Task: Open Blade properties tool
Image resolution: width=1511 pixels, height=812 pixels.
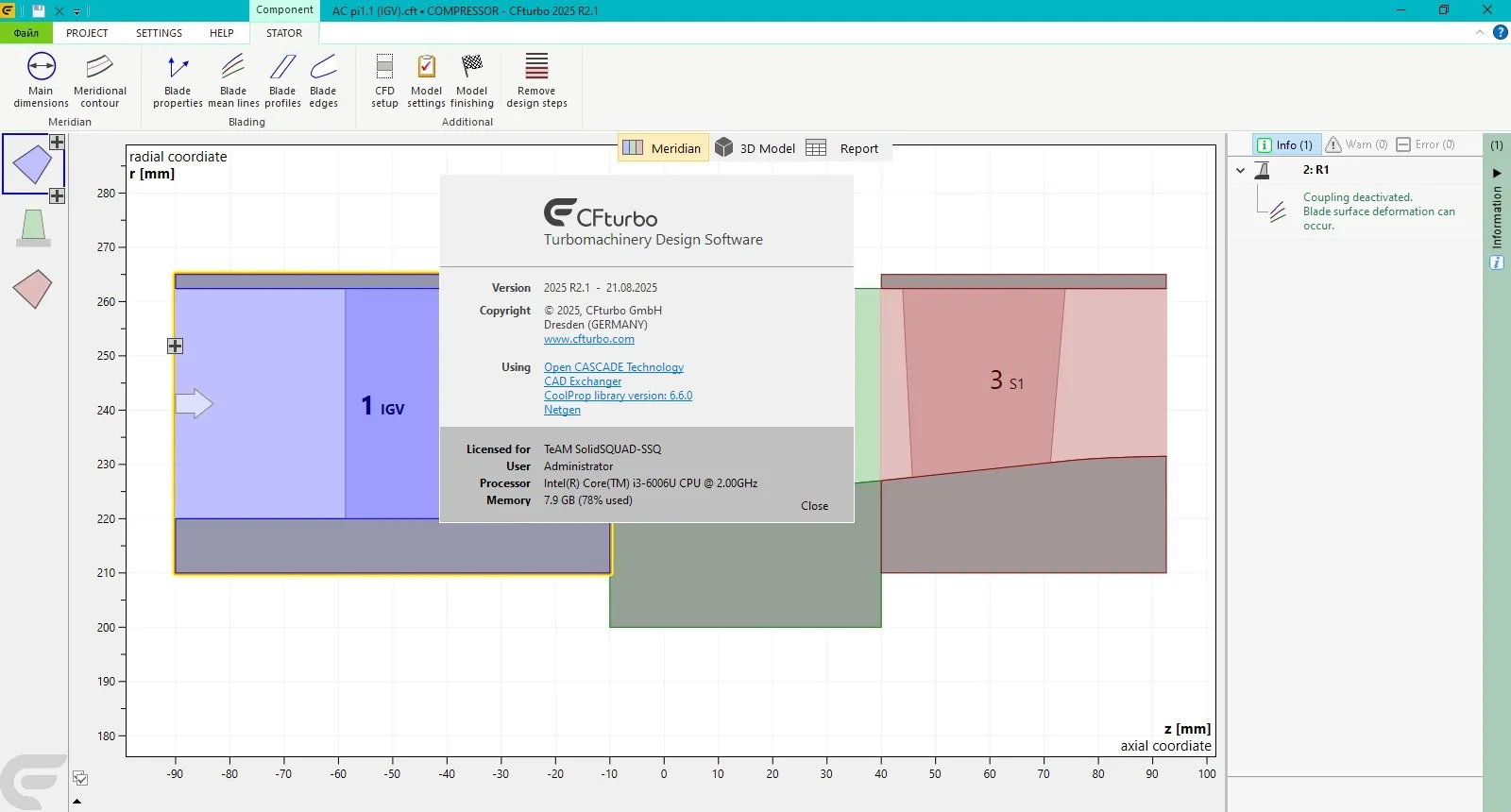Action: click(x=178, y=81)
